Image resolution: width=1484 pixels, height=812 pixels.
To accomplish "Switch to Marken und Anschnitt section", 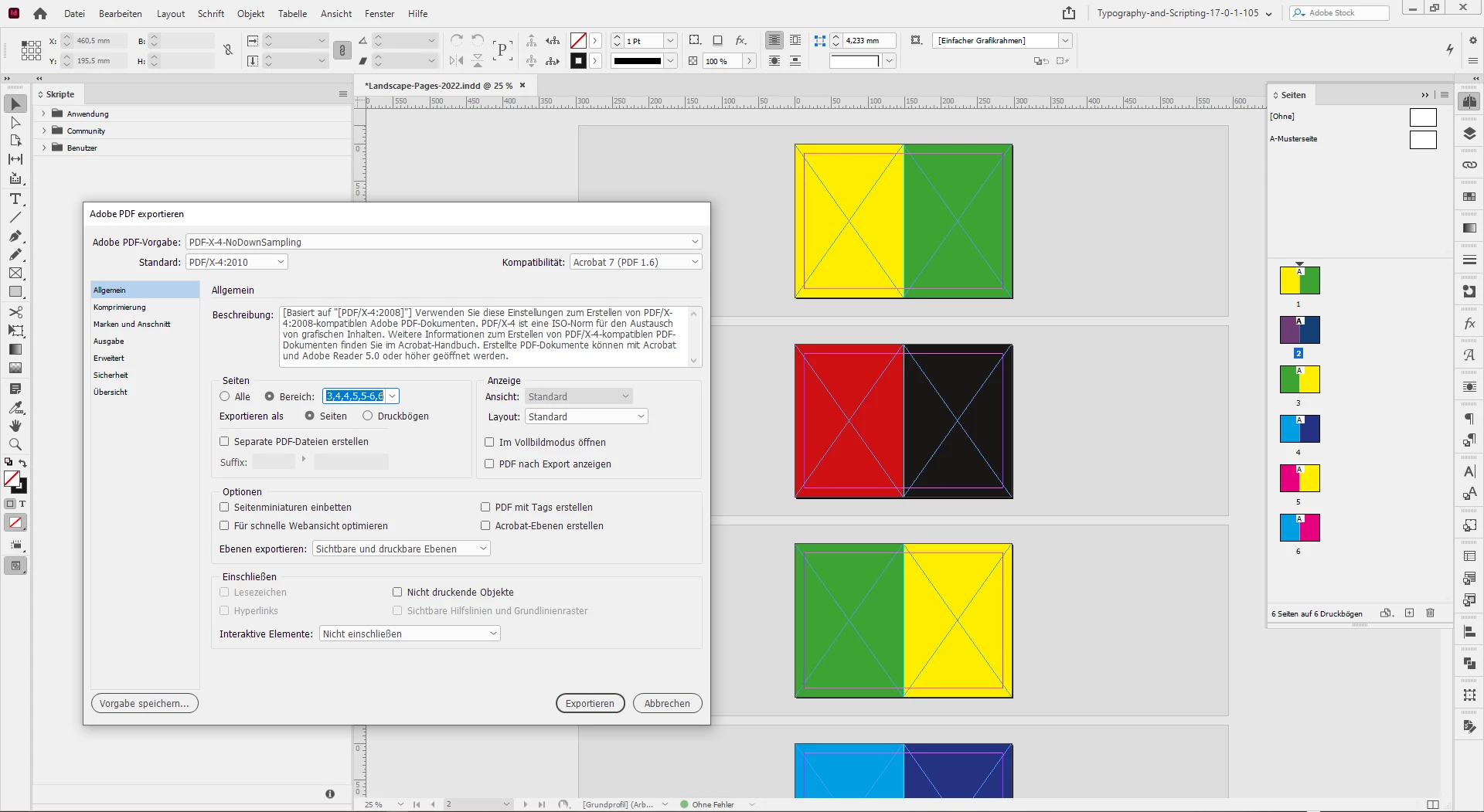I will [145, 324].
